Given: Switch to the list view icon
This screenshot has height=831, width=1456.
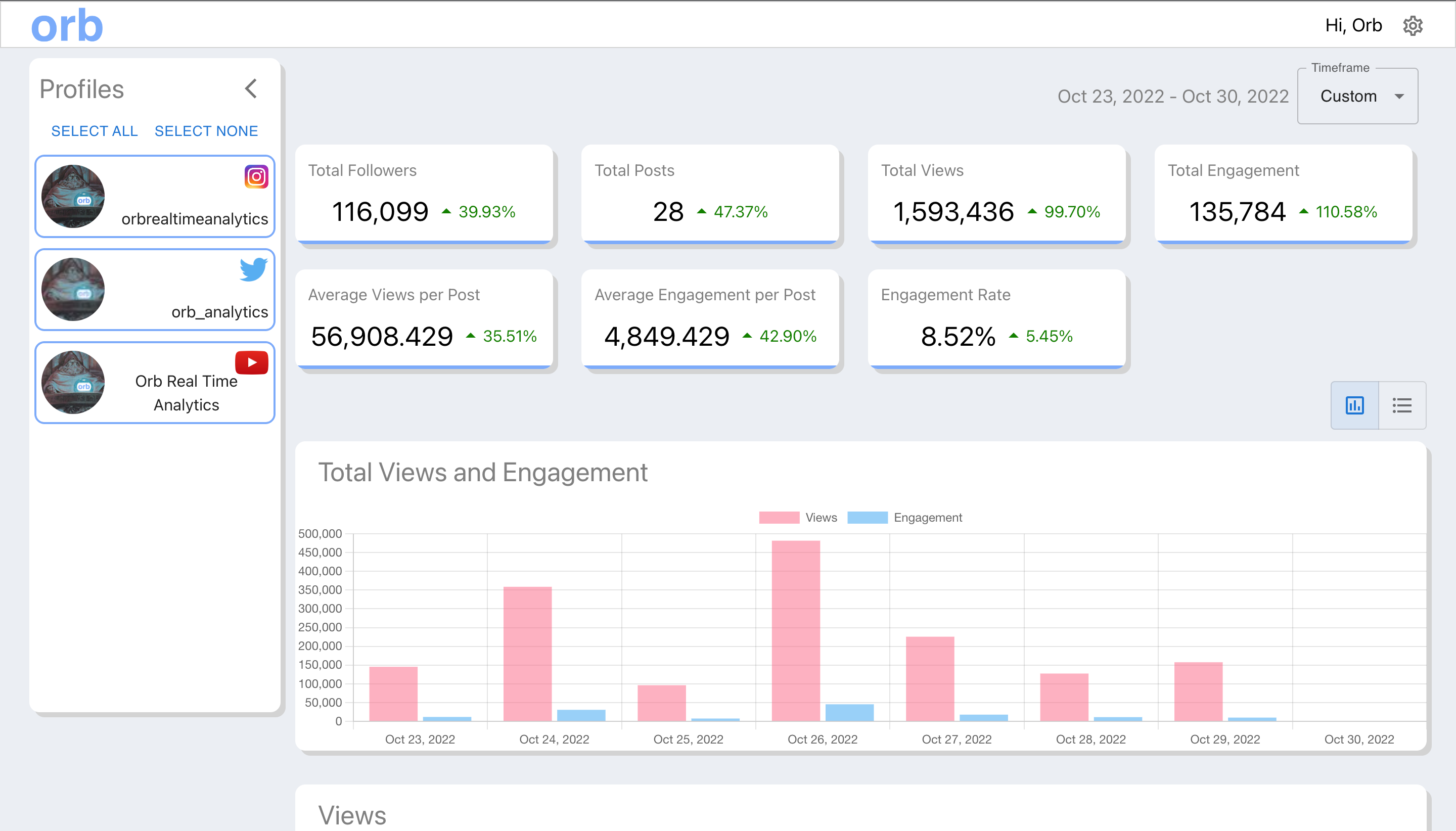Looking at the screenshot, I should (1402, 405).
